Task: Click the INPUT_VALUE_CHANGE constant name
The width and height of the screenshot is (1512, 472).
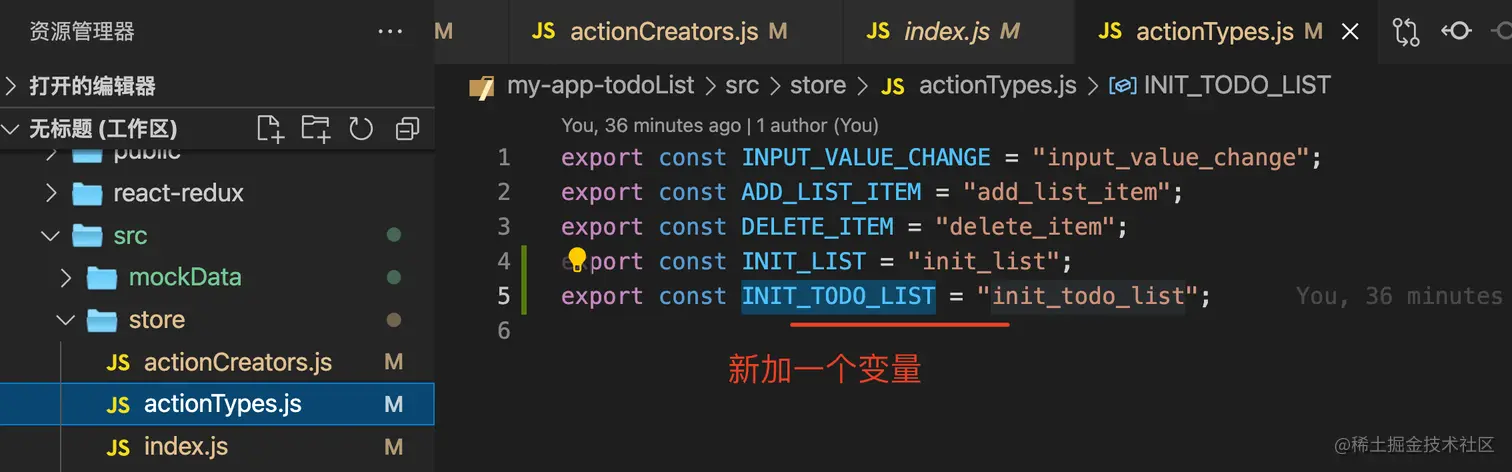Action: [x=865, y=158]
